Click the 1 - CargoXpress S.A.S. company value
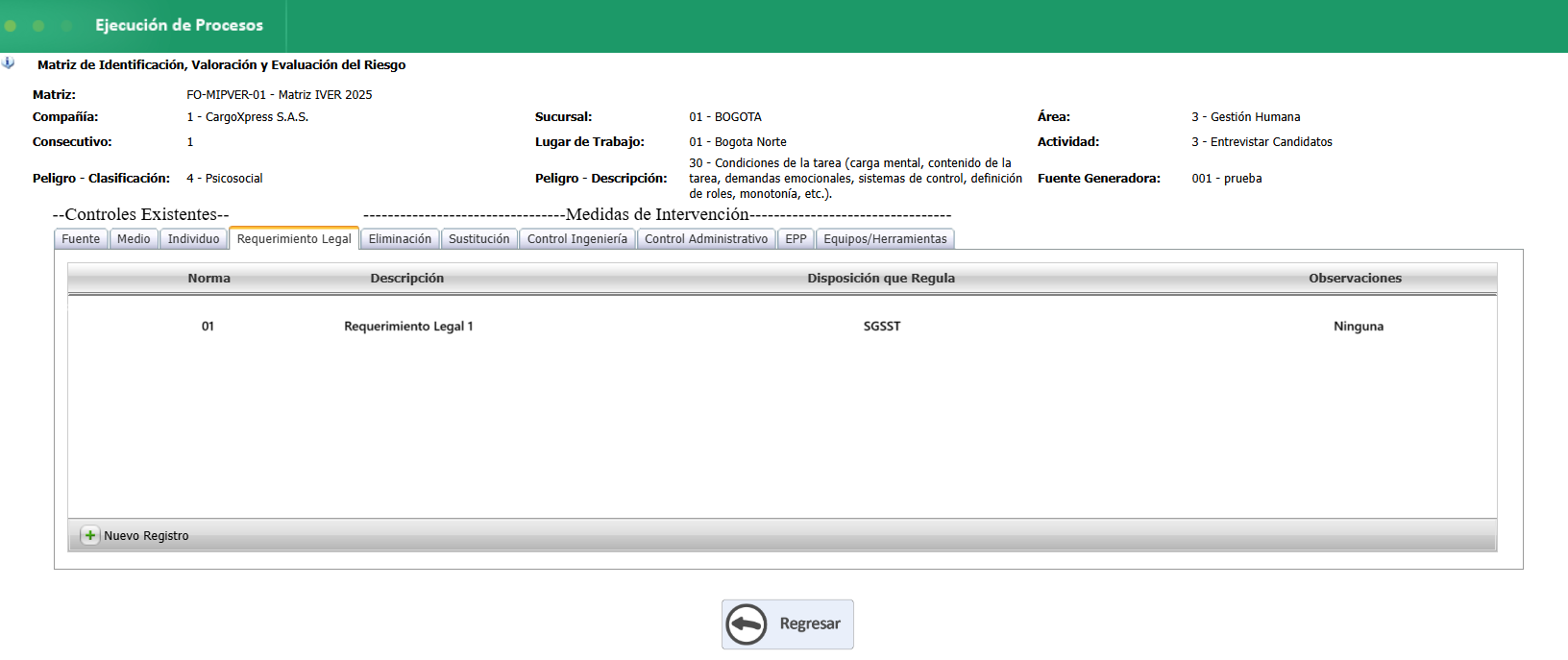 (x=248, y=117)
